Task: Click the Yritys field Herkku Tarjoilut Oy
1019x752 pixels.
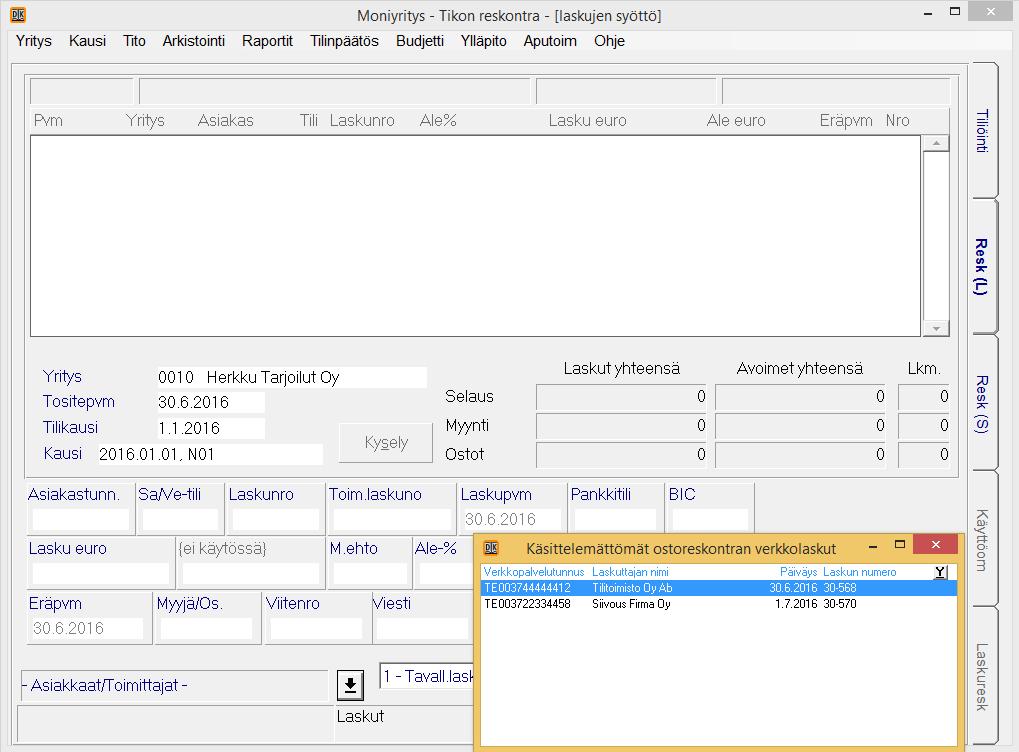Action: (292, 377)
